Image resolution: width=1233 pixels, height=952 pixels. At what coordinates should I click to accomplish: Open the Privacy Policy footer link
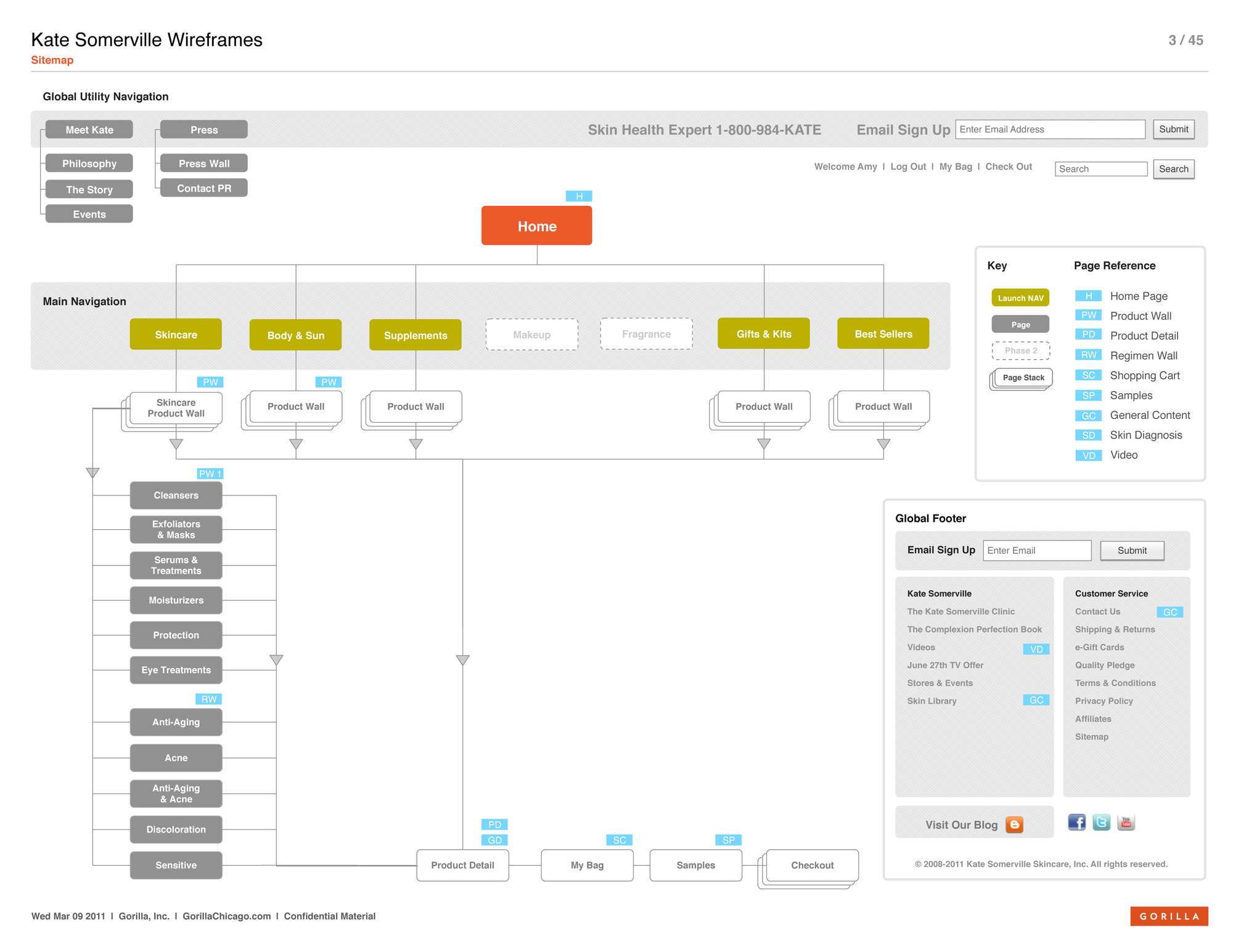coord(1104,701)
